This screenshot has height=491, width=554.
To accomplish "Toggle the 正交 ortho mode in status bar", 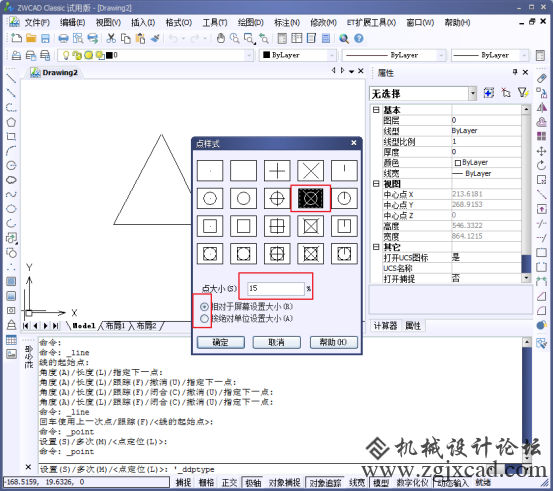I will coord(229,483).
